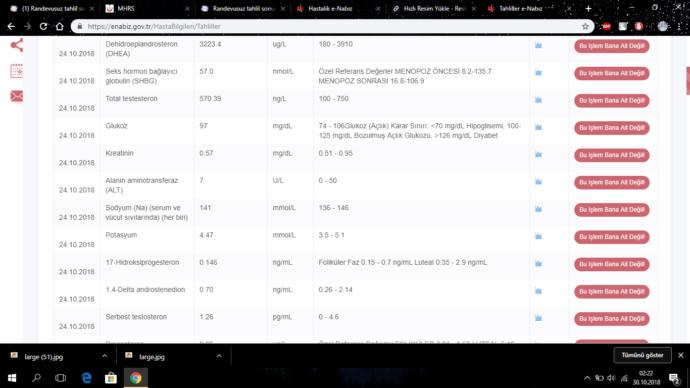The width and height of the screenshot is (690, 388).
Task: Open volume control in system tray
Action: (611, 378)
